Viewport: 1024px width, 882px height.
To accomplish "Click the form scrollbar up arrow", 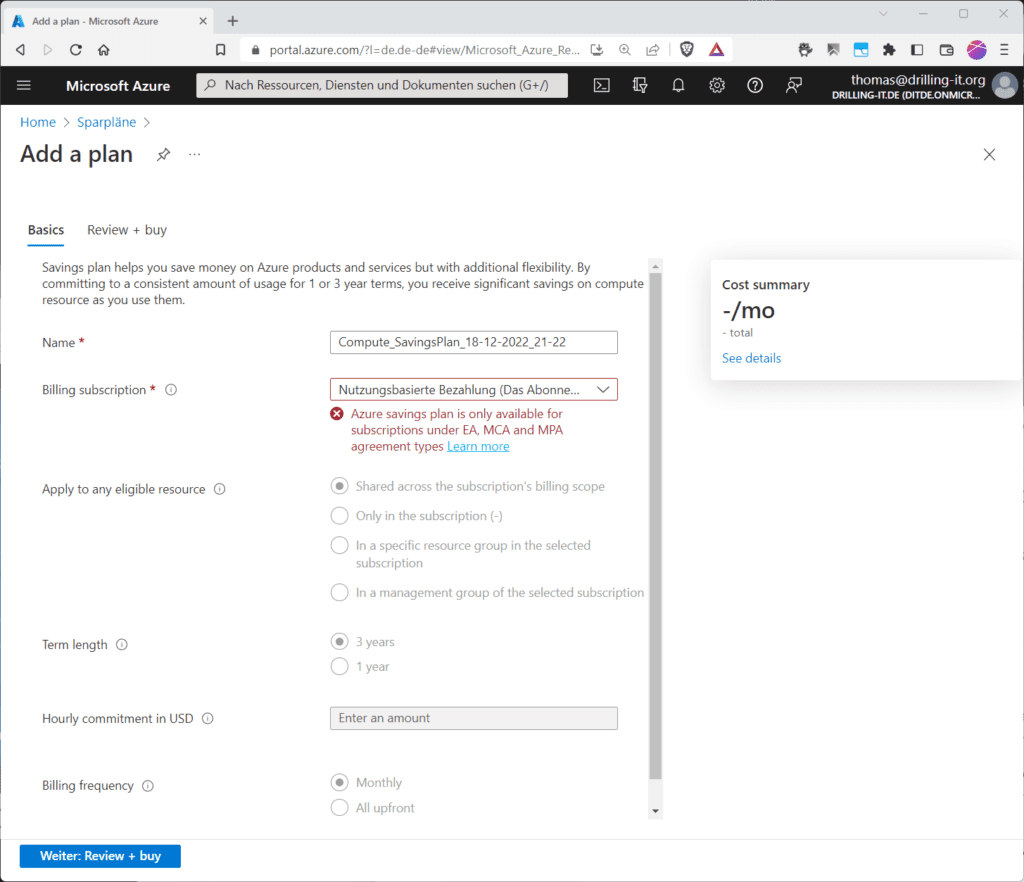I will (656, 266).
